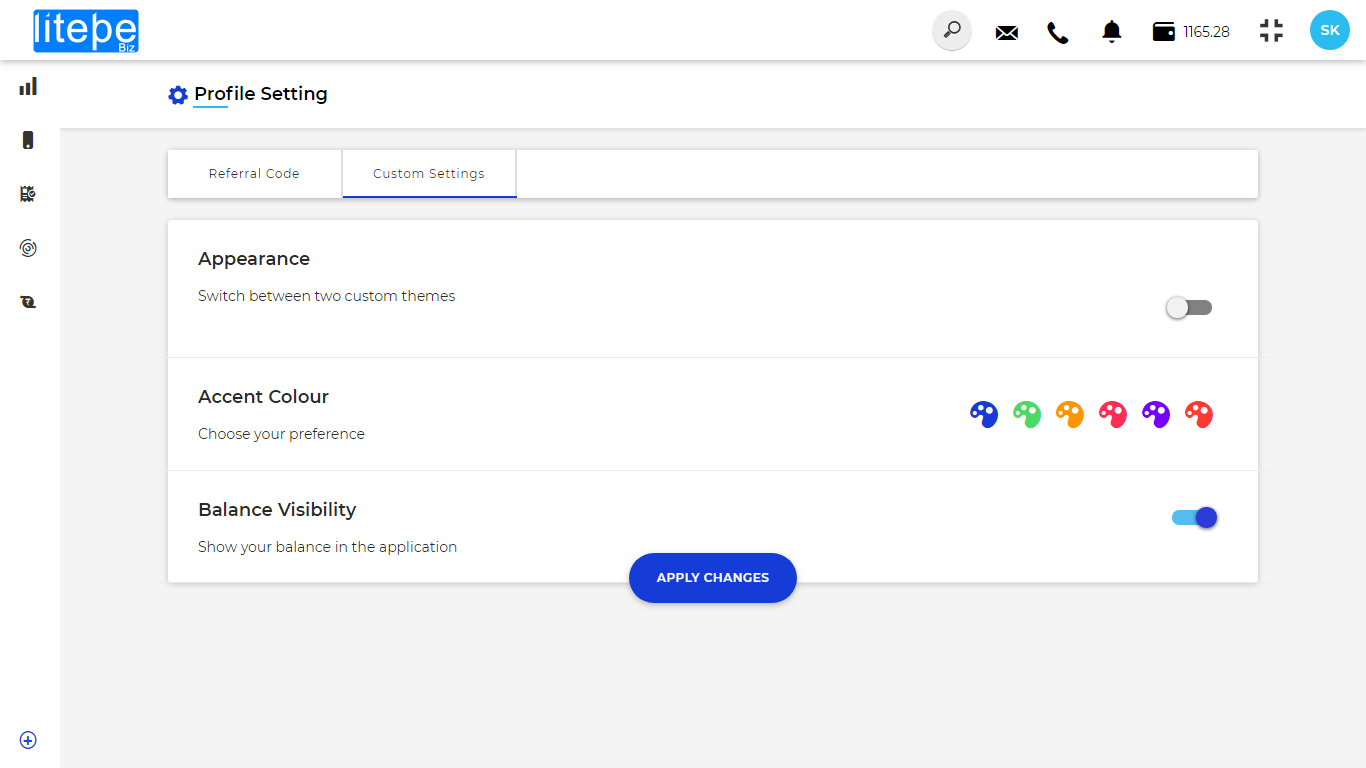Screen dimensions: 1366x768
Task: Open the search icon in header
Action: coord(951,31)
